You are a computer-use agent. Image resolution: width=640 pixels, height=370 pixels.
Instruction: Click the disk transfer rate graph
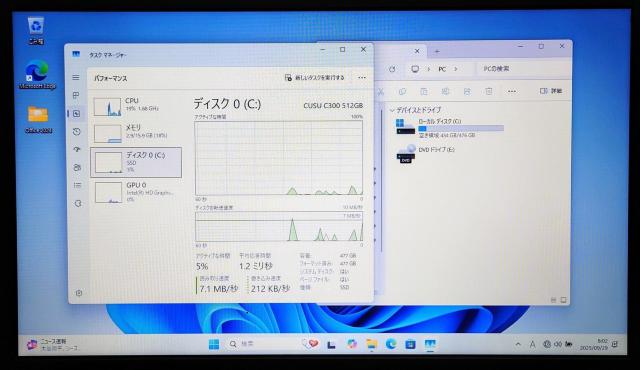(279, 227)
